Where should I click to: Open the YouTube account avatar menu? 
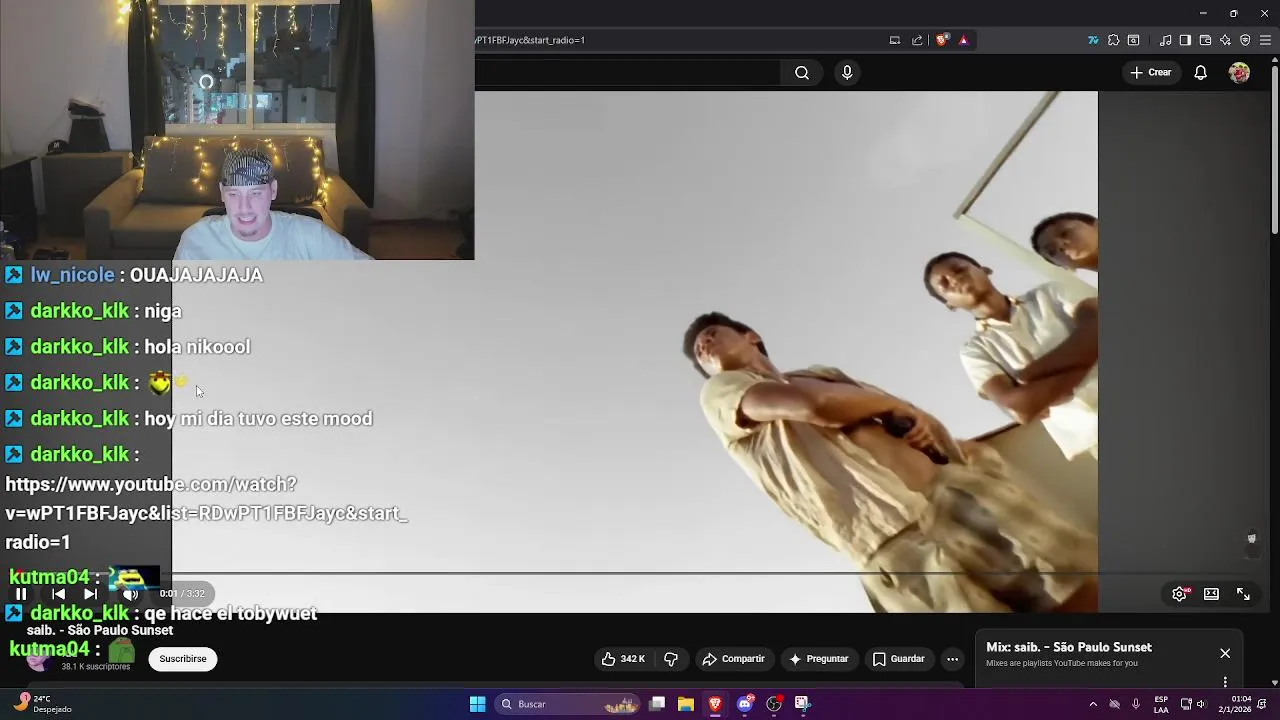pyautogui.click(x=1239, y=72)
